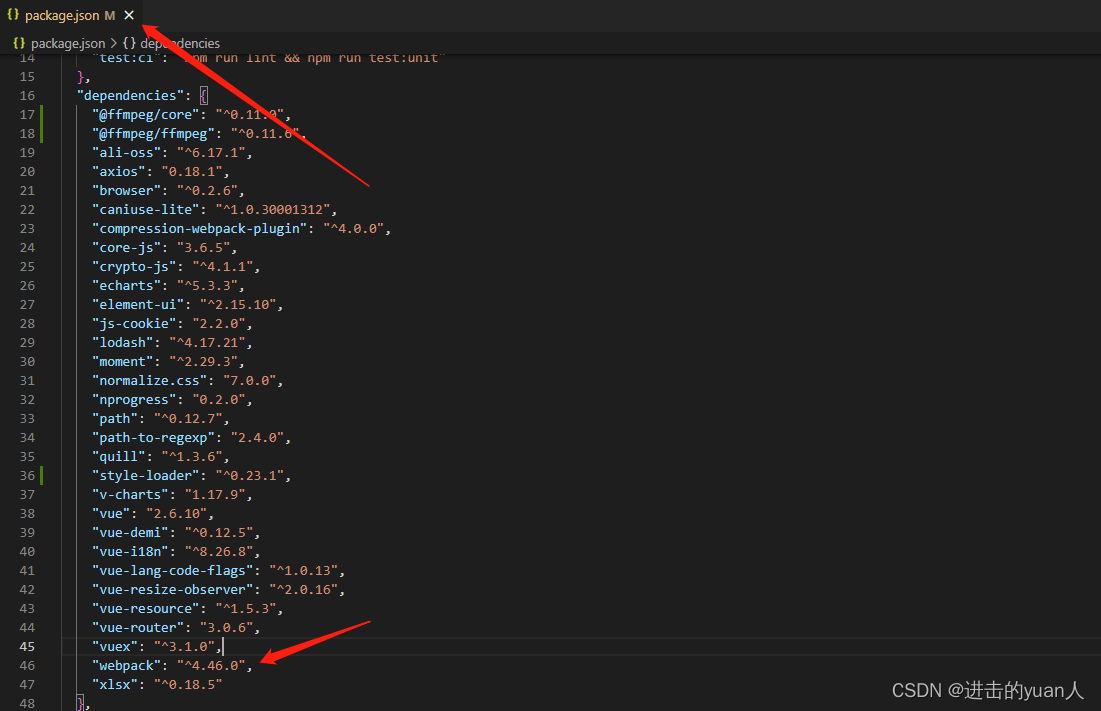This screenshot has width=1101, height=711.
Task: Click the "axios" entry on line 20
Action: (x=160, y=171)
